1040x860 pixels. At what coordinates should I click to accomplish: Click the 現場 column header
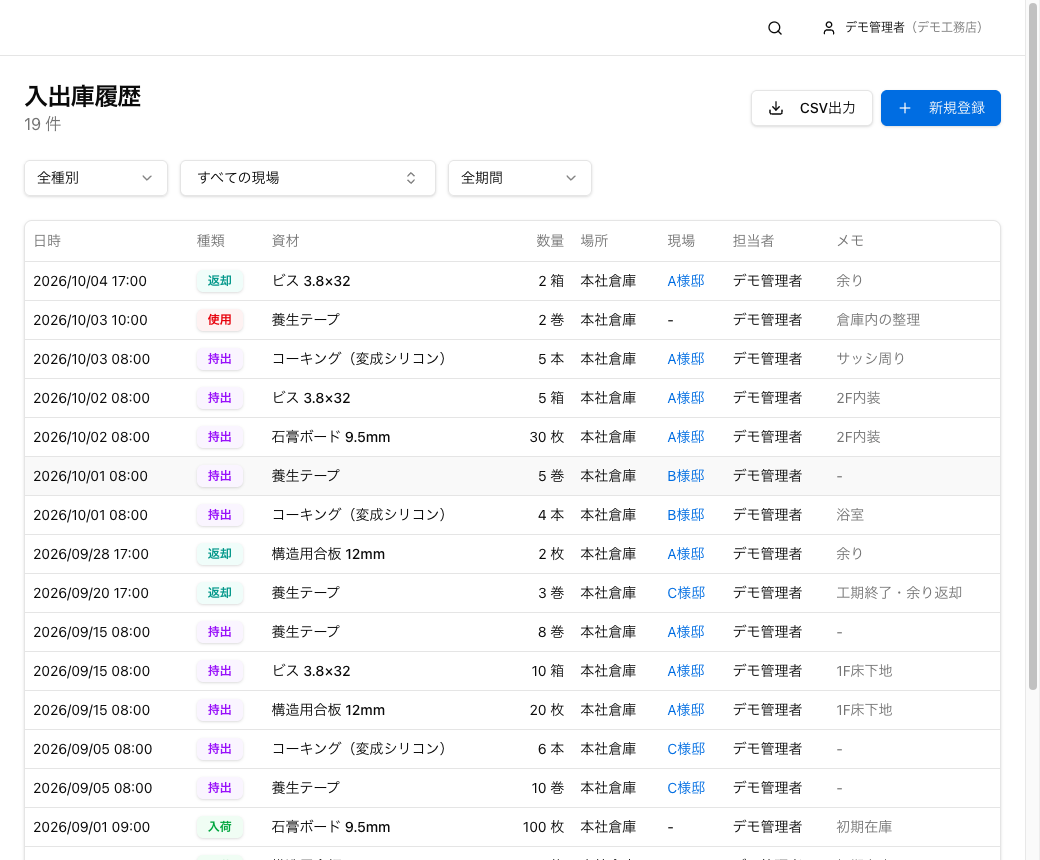[x=681, y=241]
